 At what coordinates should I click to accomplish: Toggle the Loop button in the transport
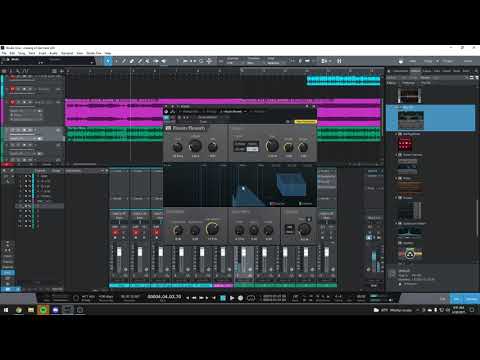(x=251, y=298)
